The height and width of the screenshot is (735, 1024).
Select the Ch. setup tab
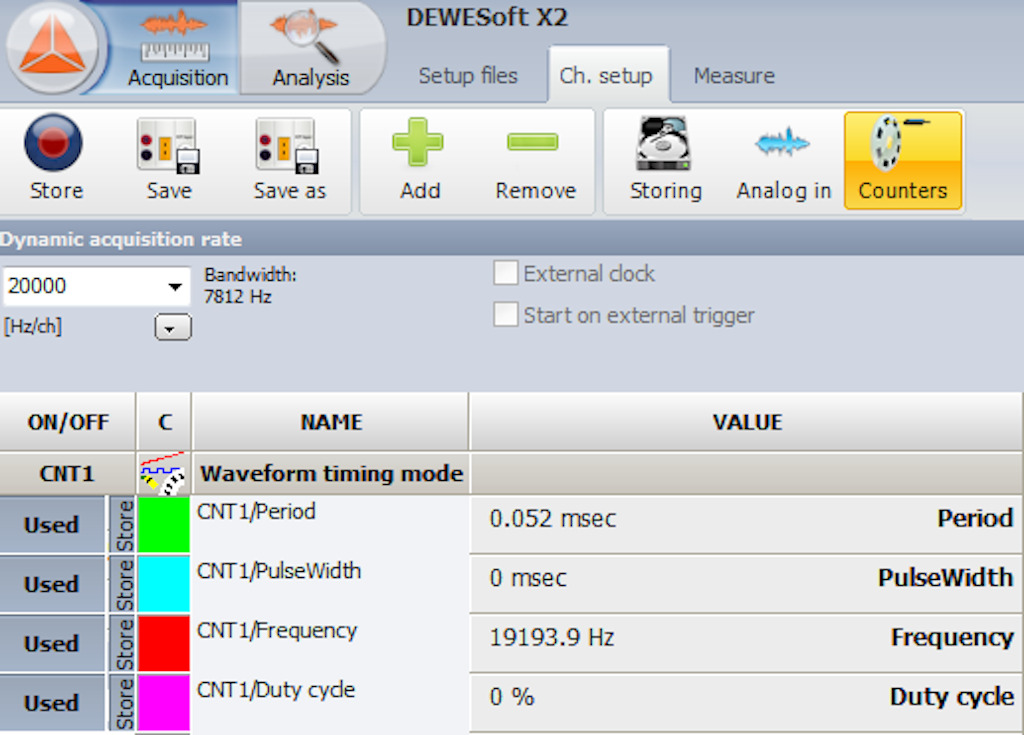606,74
